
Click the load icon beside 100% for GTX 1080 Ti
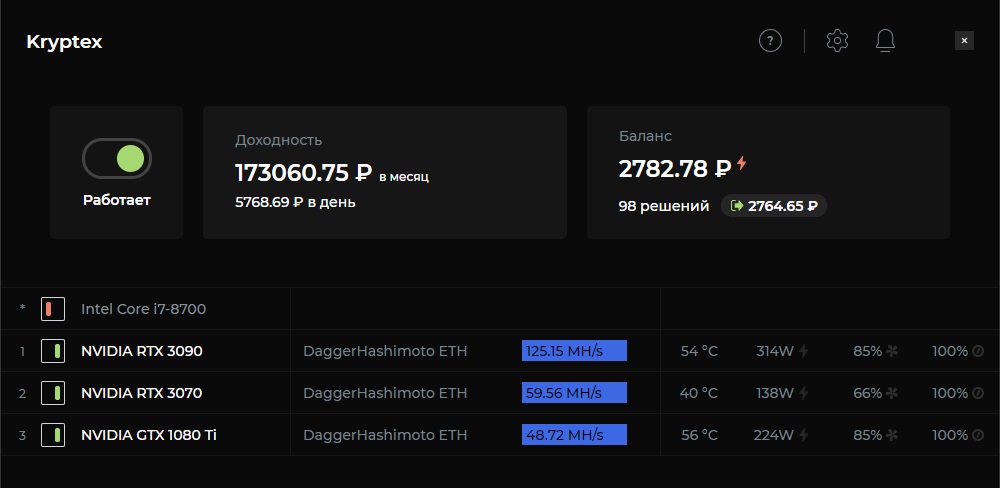coord(978,435)
